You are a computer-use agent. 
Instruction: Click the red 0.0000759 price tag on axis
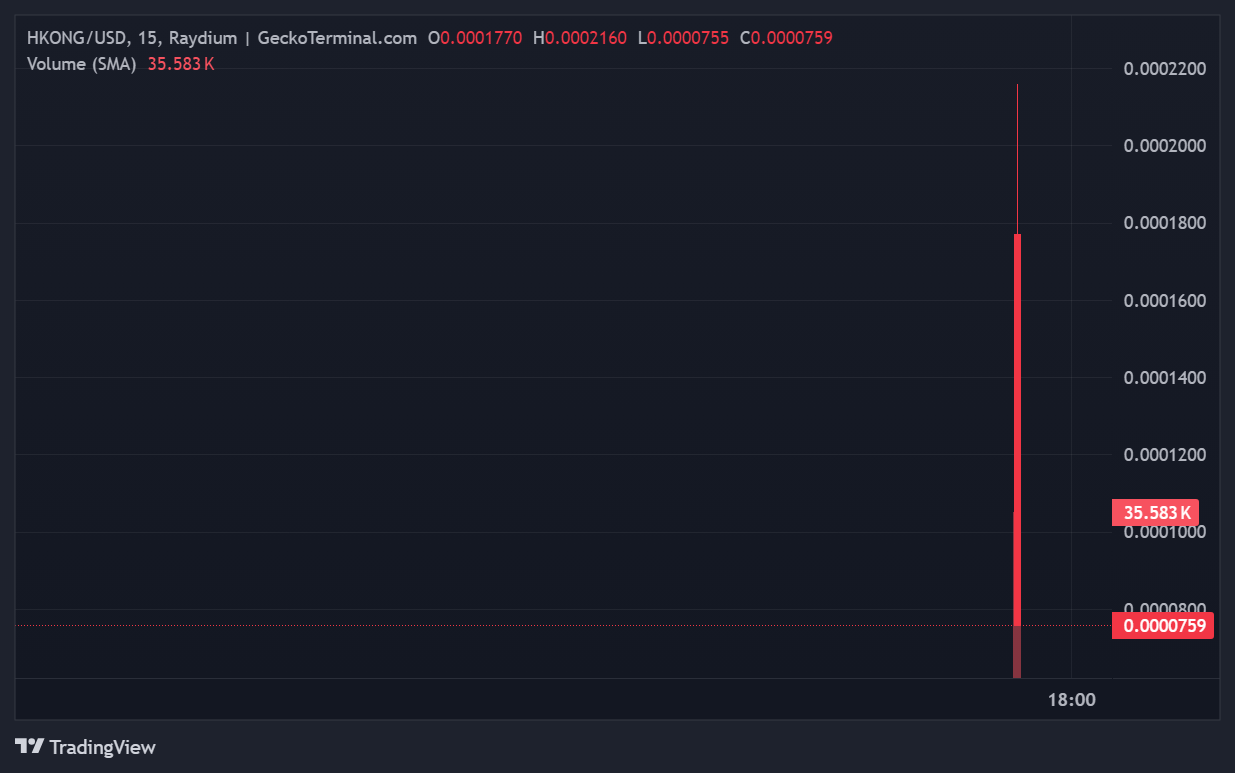pos(1162,626)
